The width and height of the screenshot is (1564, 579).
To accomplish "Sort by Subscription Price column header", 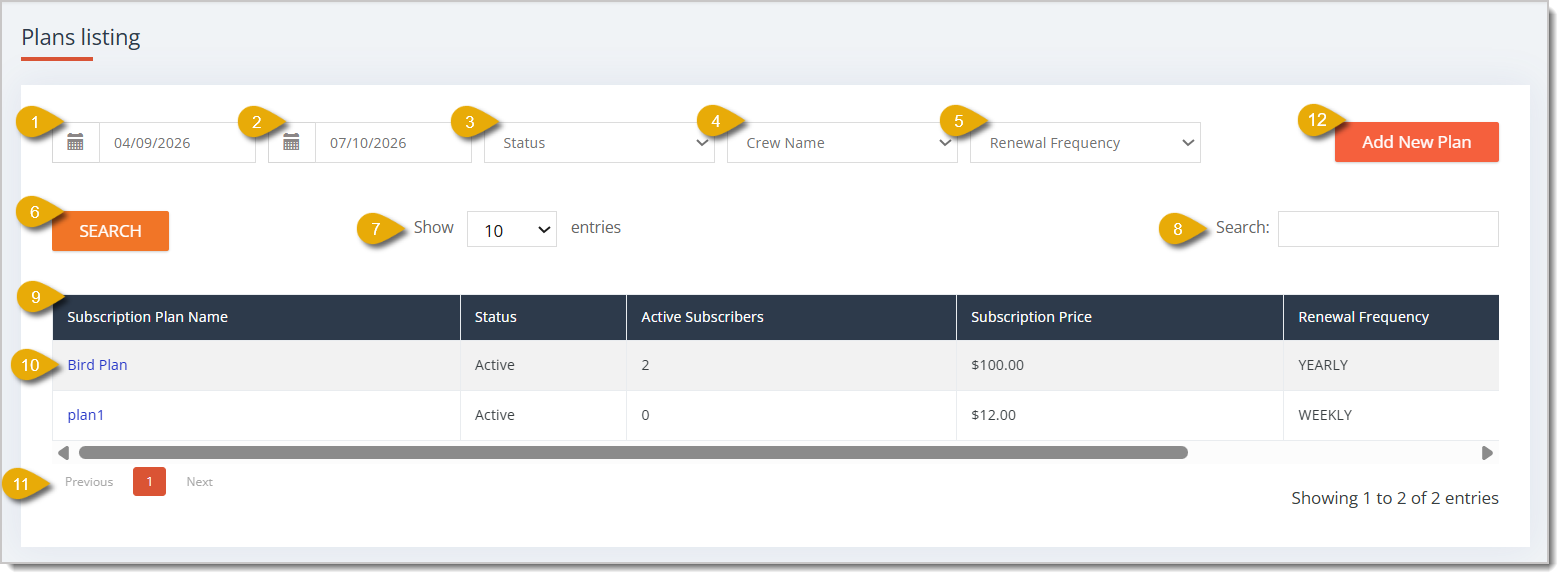I will coord(1120,317).
